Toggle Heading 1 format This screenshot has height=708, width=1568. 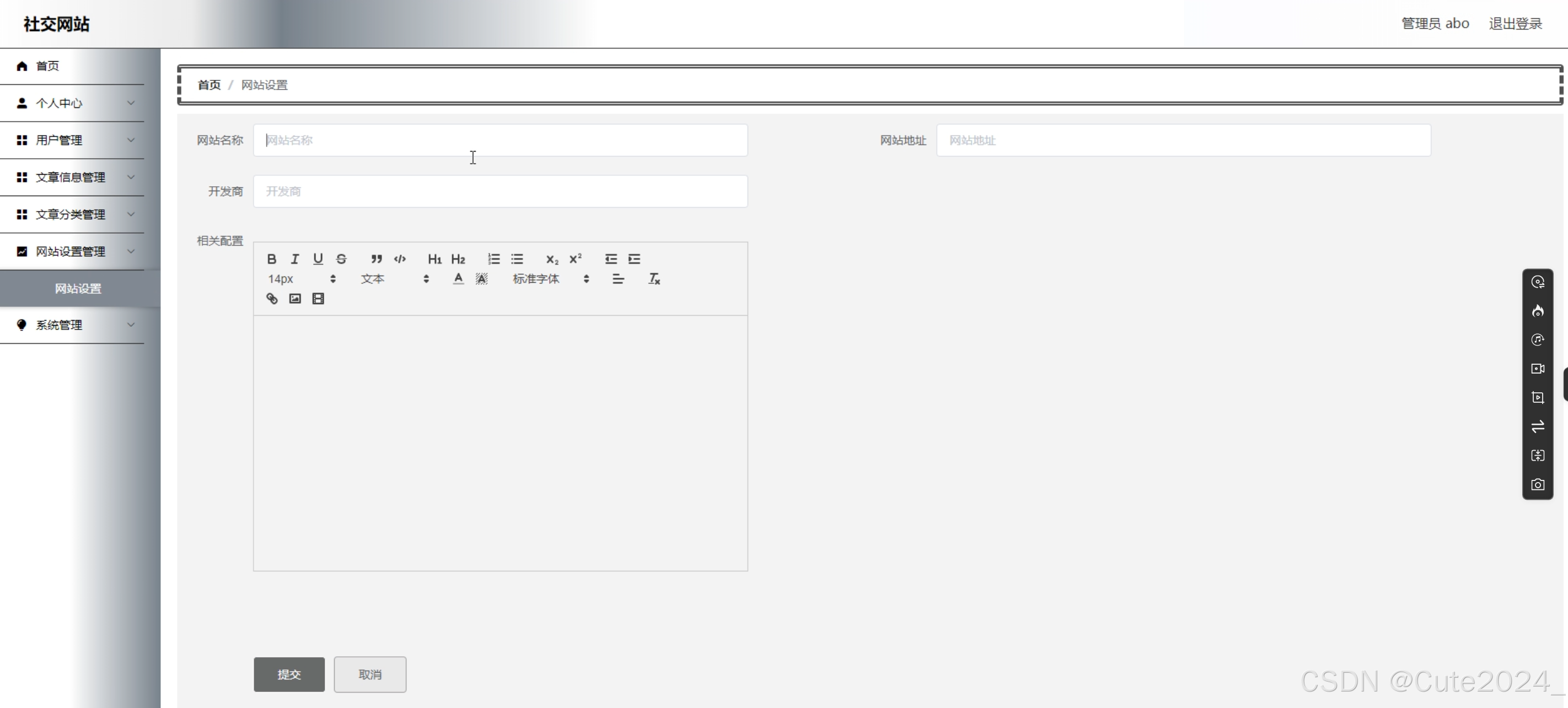click(434, 259)
